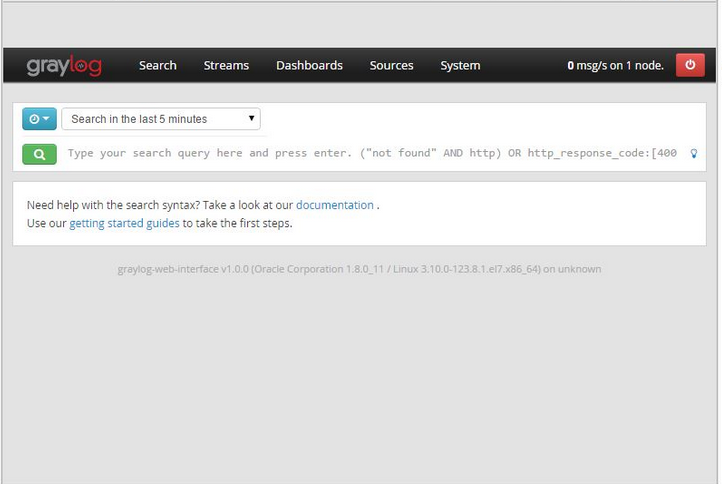The image size is (722, 484).
Task: Open the System menu
Action: pos(460,65)
